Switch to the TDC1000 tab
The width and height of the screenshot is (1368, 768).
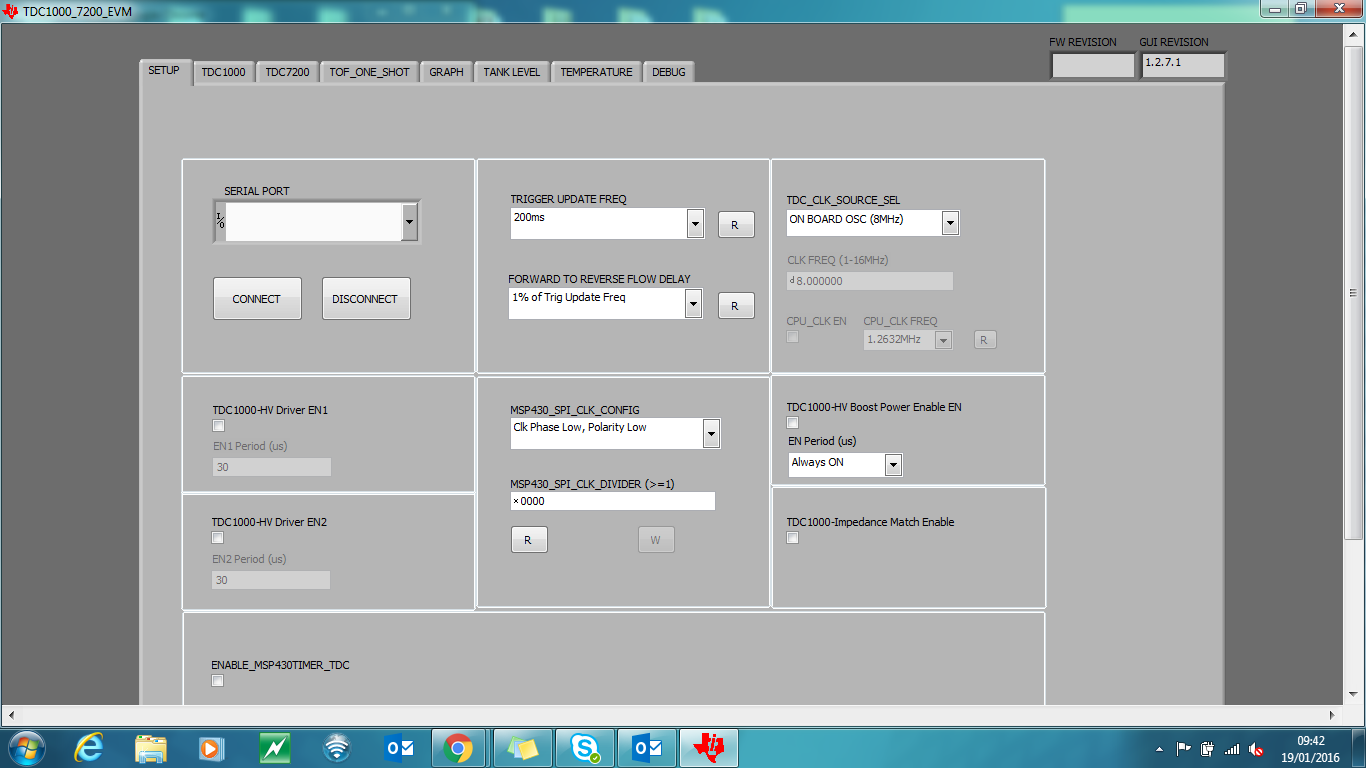[x=223, y=72]
